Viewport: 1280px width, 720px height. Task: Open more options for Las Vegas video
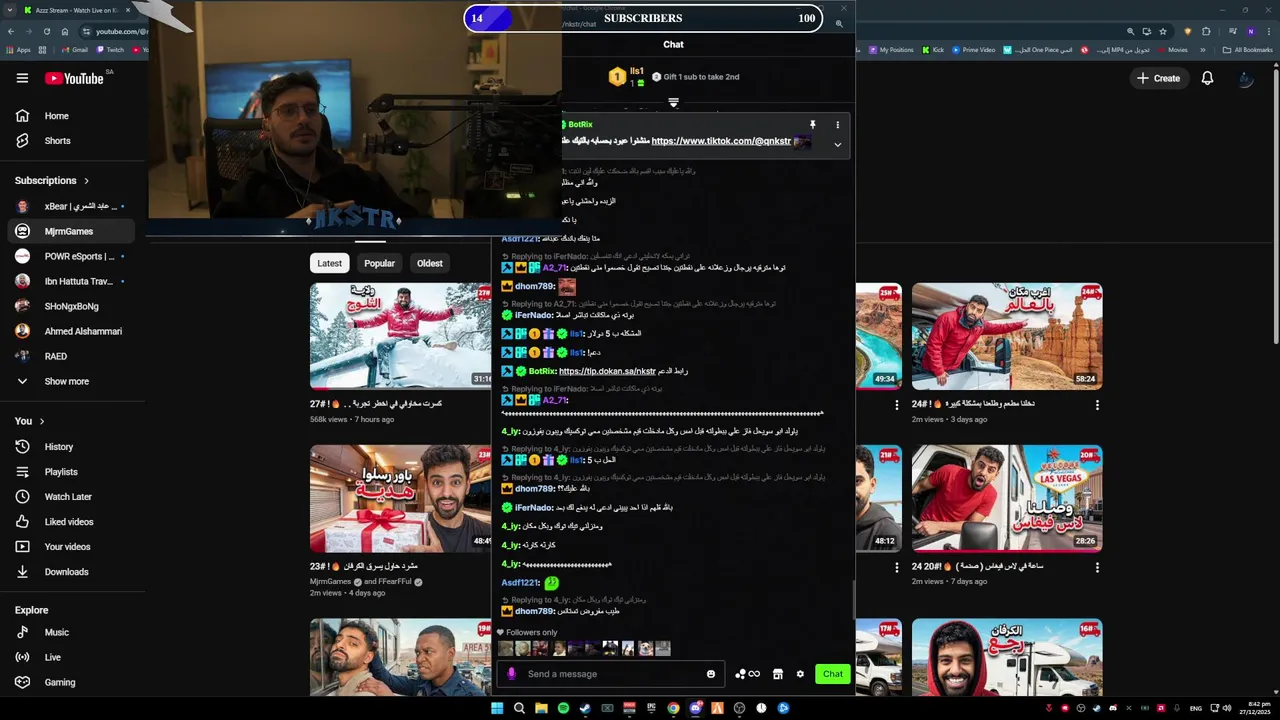pos(1097,567)
